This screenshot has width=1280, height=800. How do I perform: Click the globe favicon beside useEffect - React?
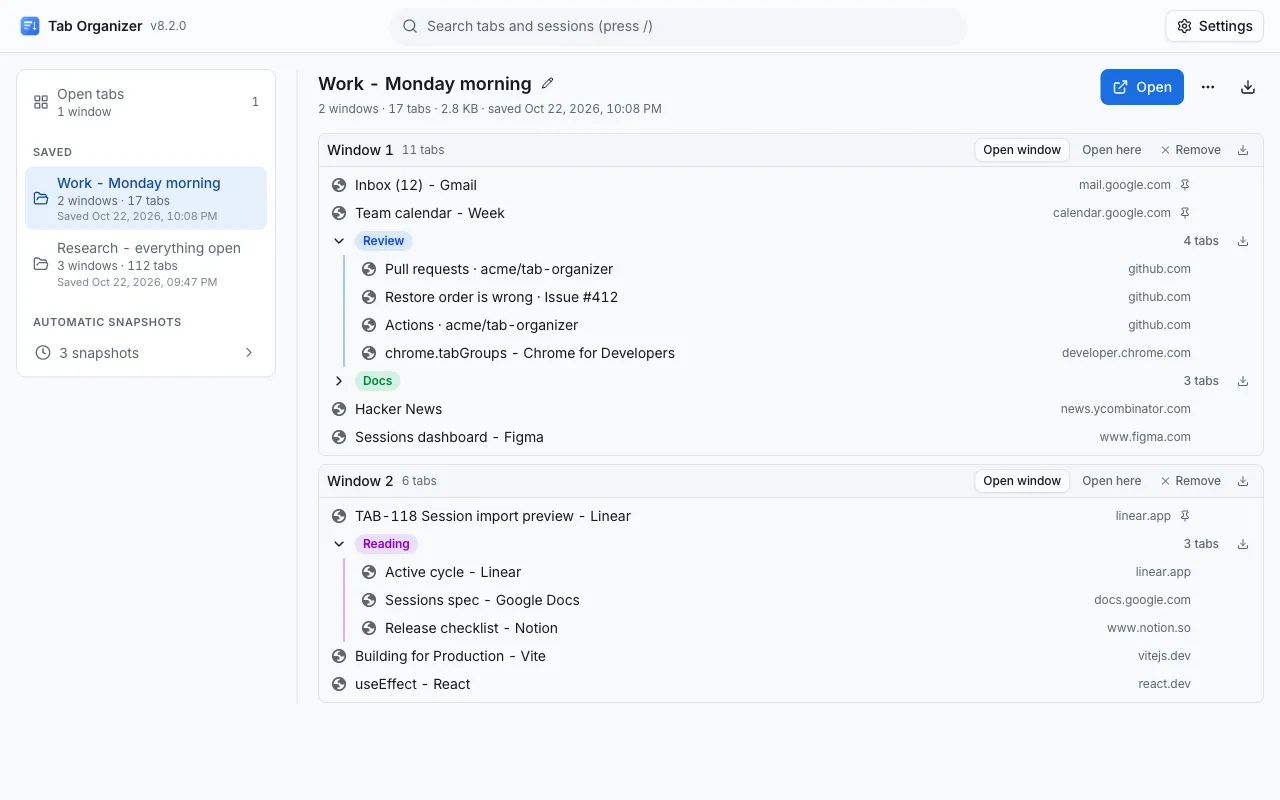(x=339, y=684)
